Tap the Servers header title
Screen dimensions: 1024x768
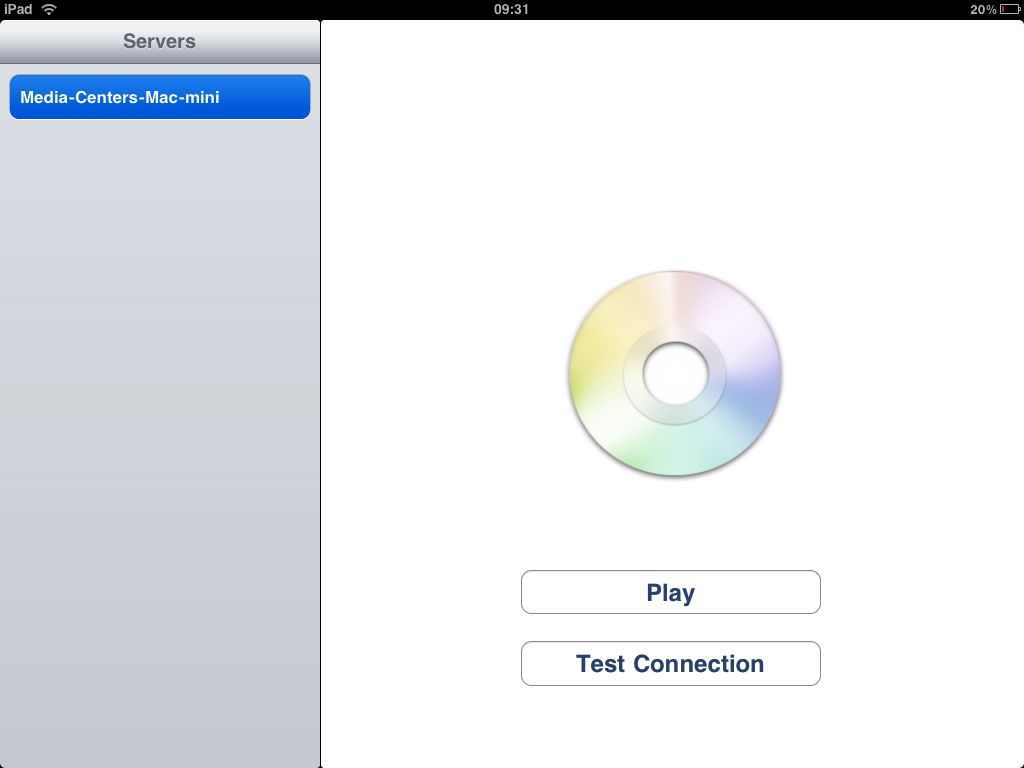[160, 41]
